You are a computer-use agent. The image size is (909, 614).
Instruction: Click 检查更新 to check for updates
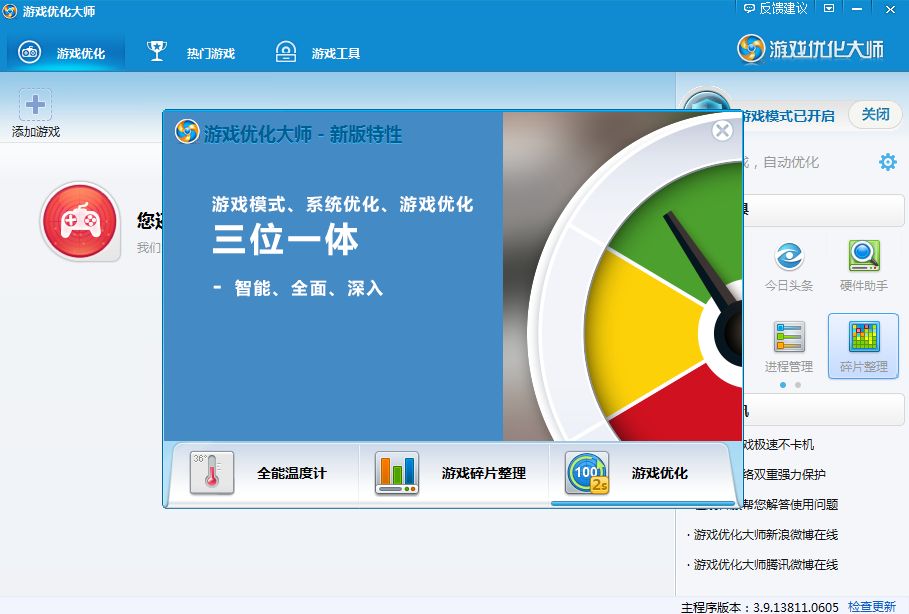coord(874,605)
